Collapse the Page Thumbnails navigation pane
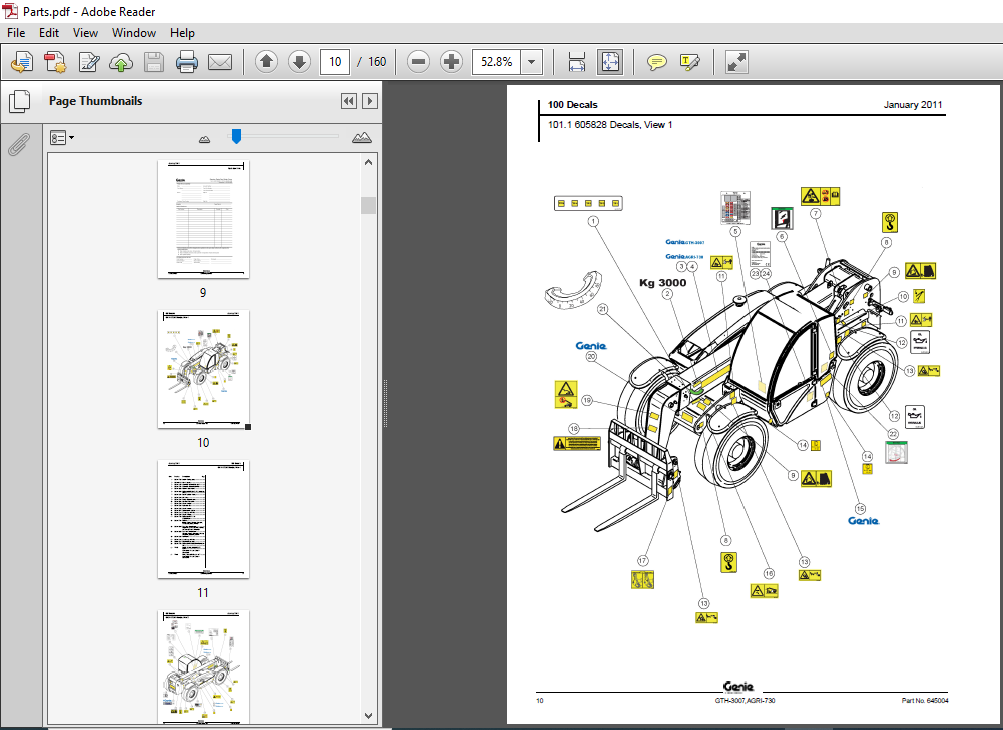 tap(349, 101)
